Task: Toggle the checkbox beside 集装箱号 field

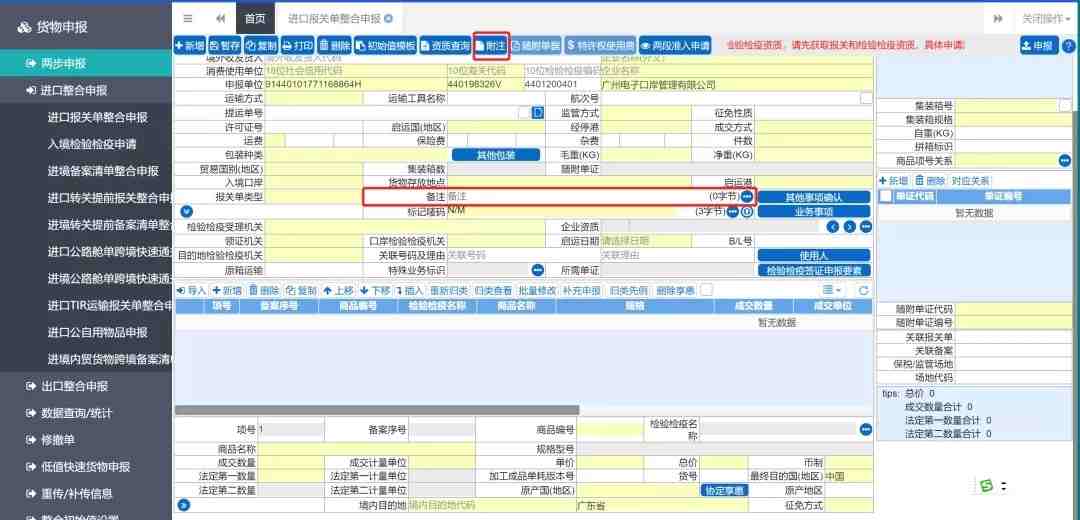Action: [1065, 105]
